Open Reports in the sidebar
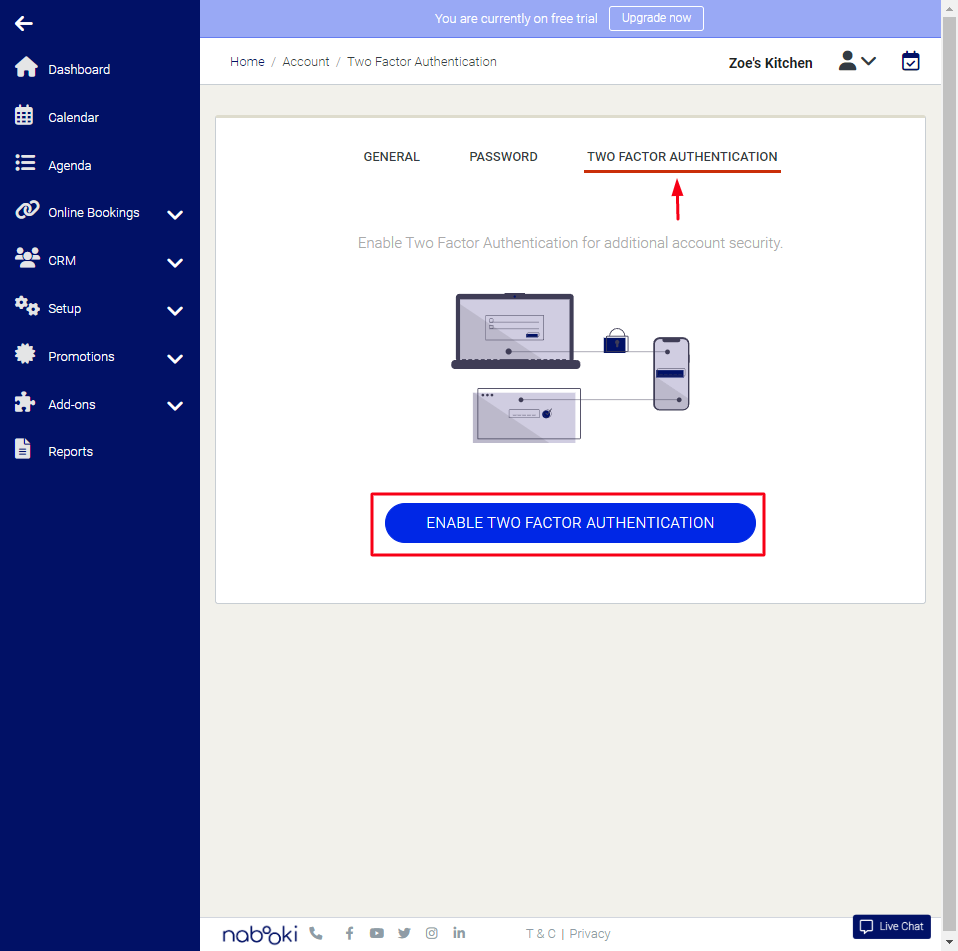958x951 pixels. coord(70,451)
